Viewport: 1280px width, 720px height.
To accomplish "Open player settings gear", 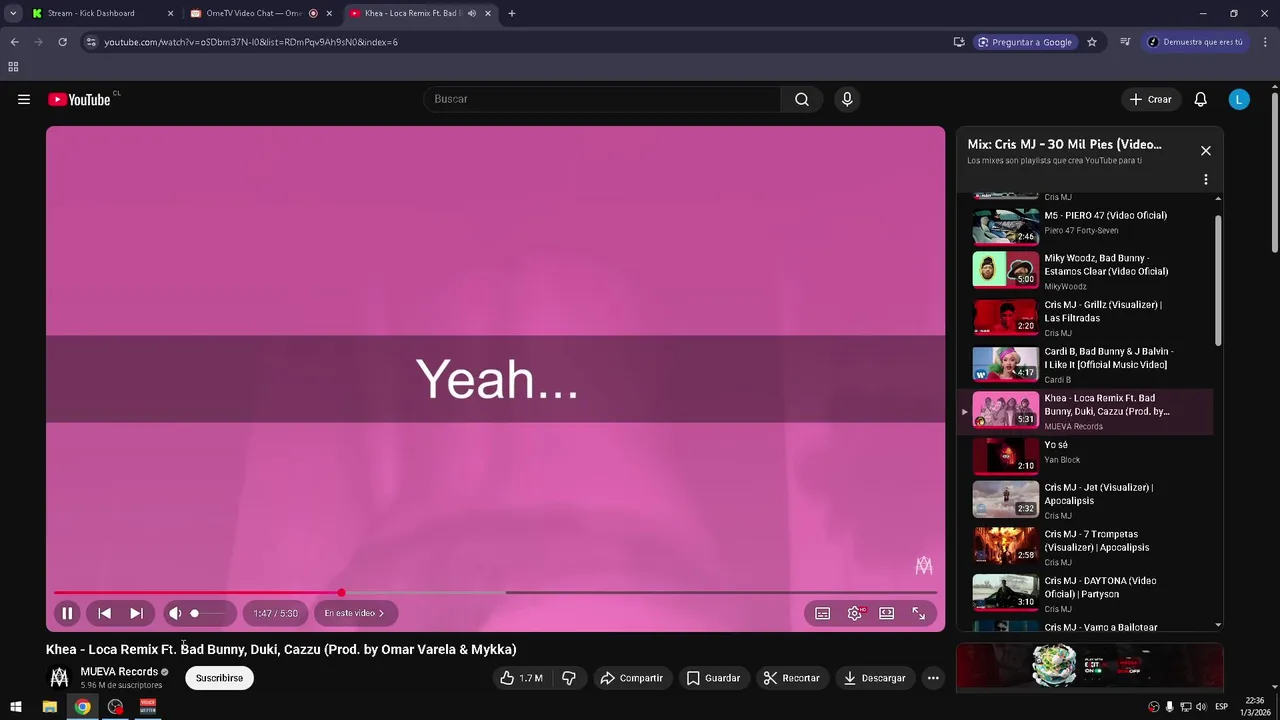I will click(855, 613).
